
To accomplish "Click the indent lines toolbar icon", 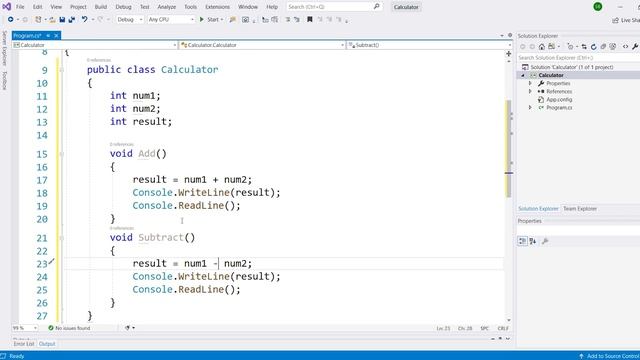I will click(288, 19).
